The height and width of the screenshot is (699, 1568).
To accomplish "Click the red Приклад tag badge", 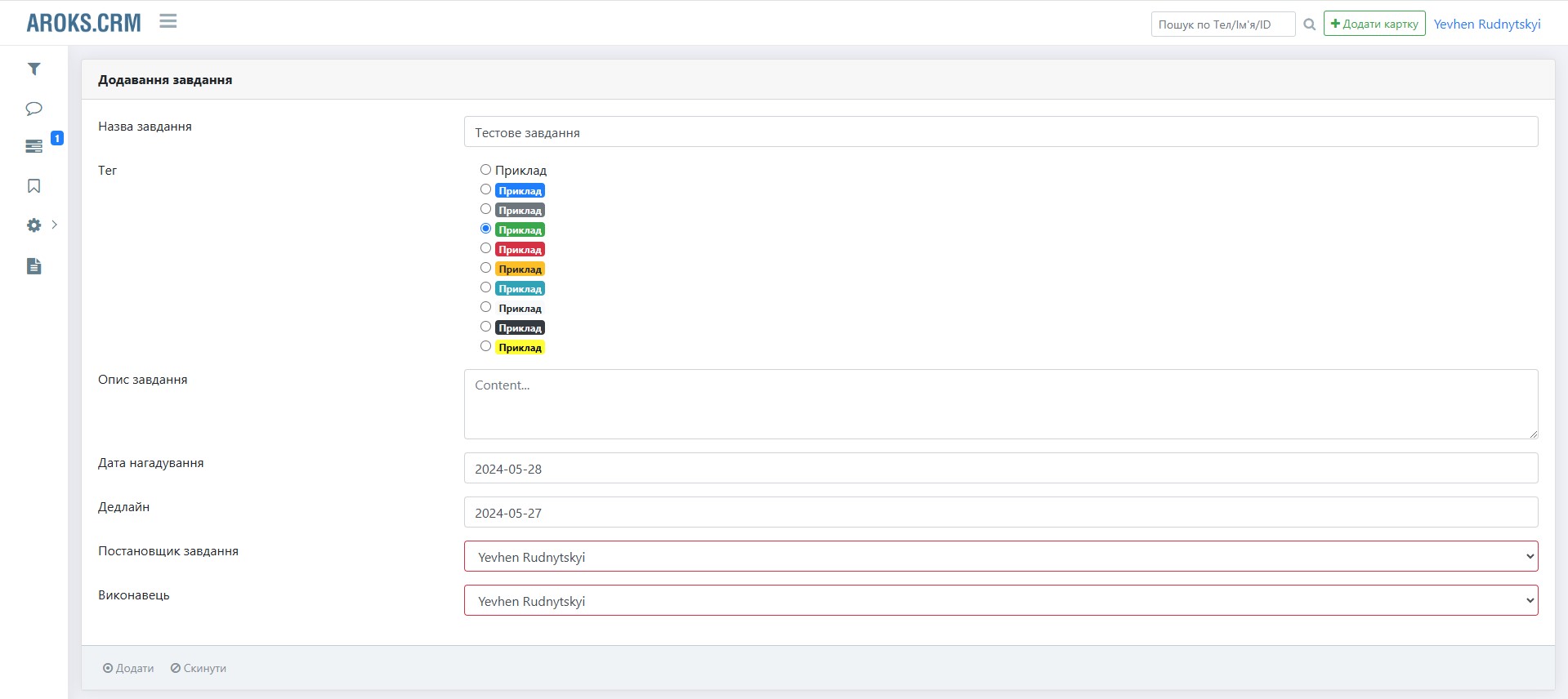I will click(520, 249).
